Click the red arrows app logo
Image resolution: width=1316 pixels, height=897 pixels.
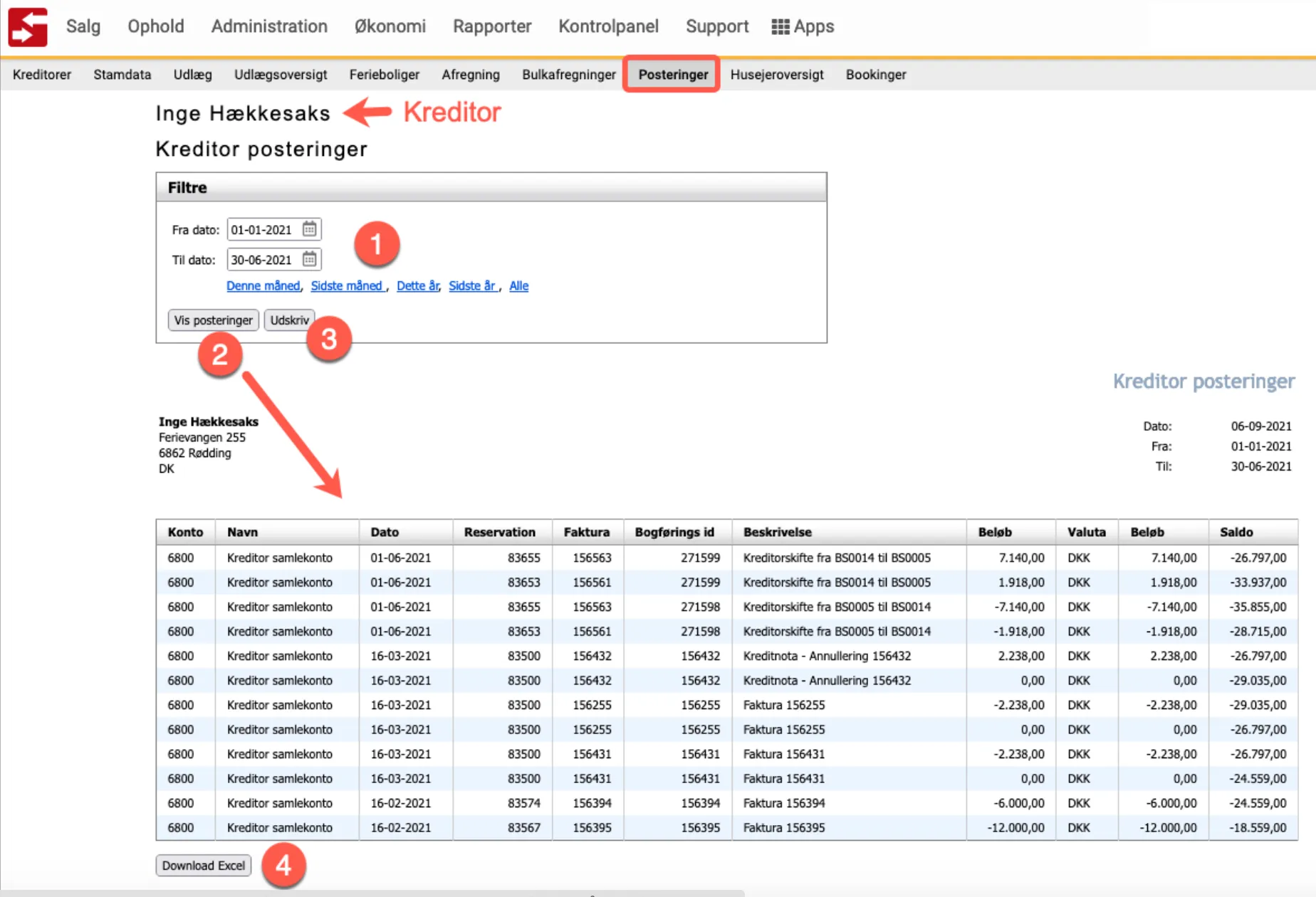tap(27, 26)
